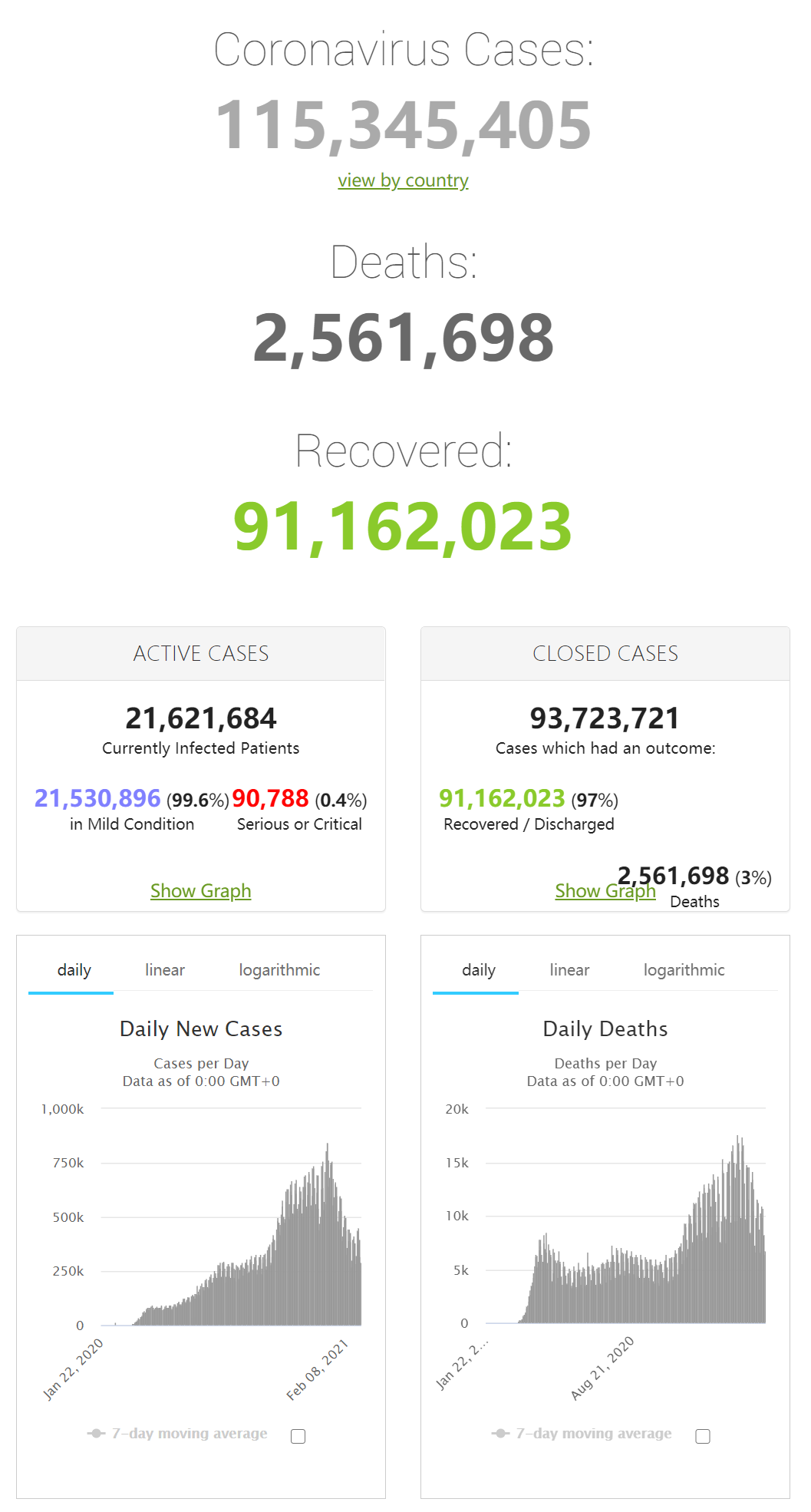811x1512 pixels.
Task: Click the peak bar in Daily New Cases chart
Action: tap(328, 1234)
